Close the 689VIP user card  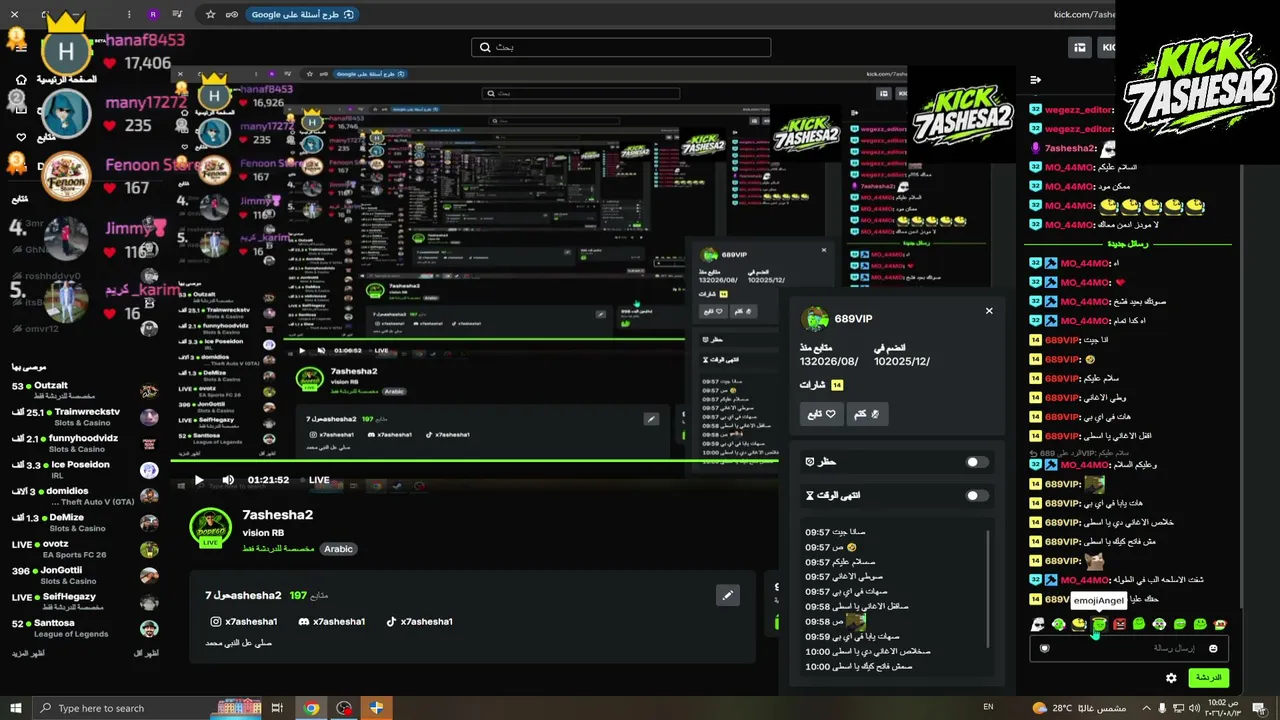tap(989, 311)
